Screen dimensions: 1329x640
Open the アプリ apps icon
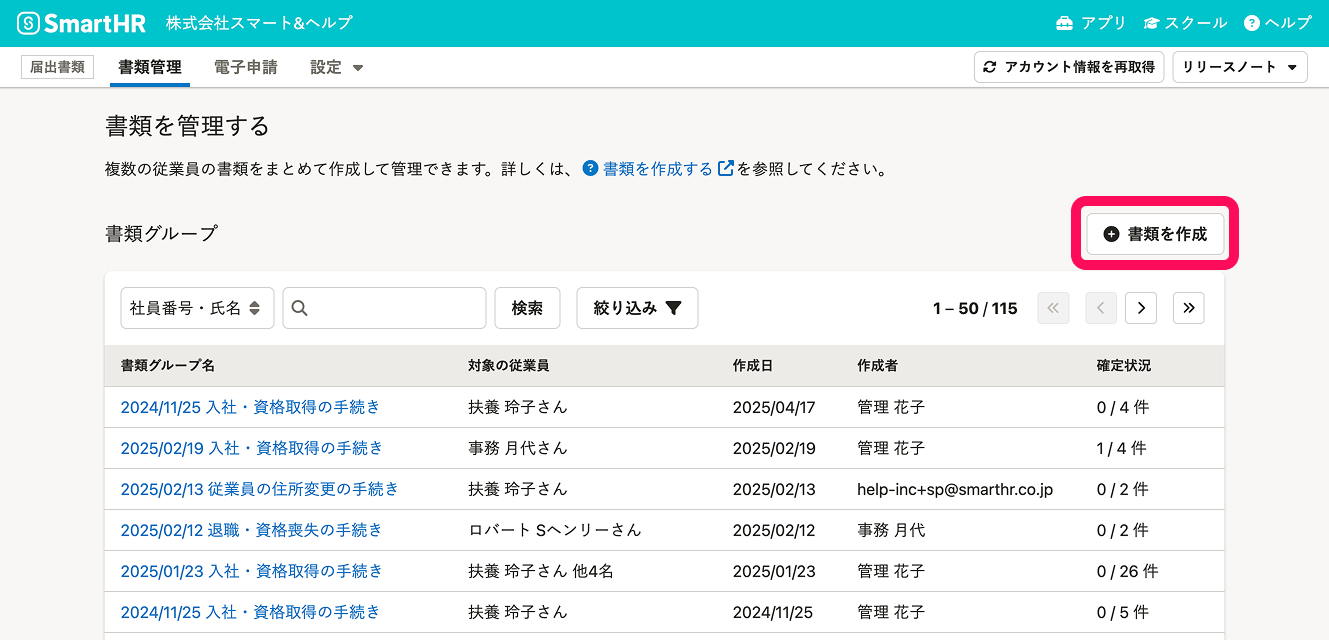1064,23
